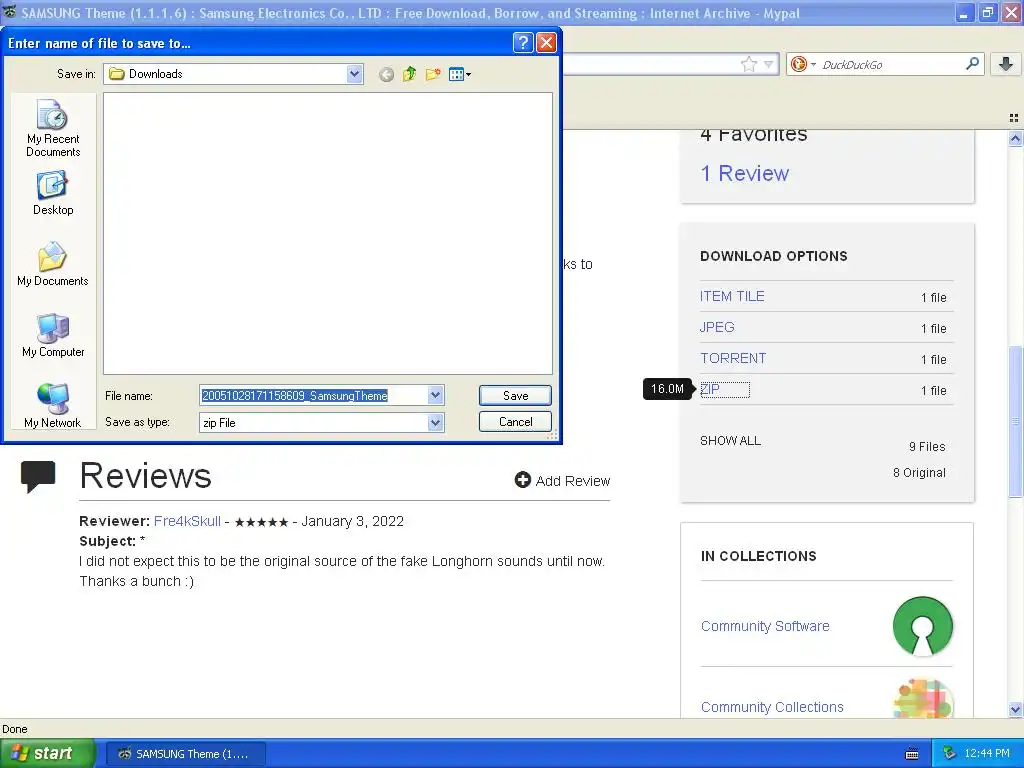The width and height of the screenshot is (1024, 768).
Task: Open My Documents in the places bar
Action: (53, 264)
